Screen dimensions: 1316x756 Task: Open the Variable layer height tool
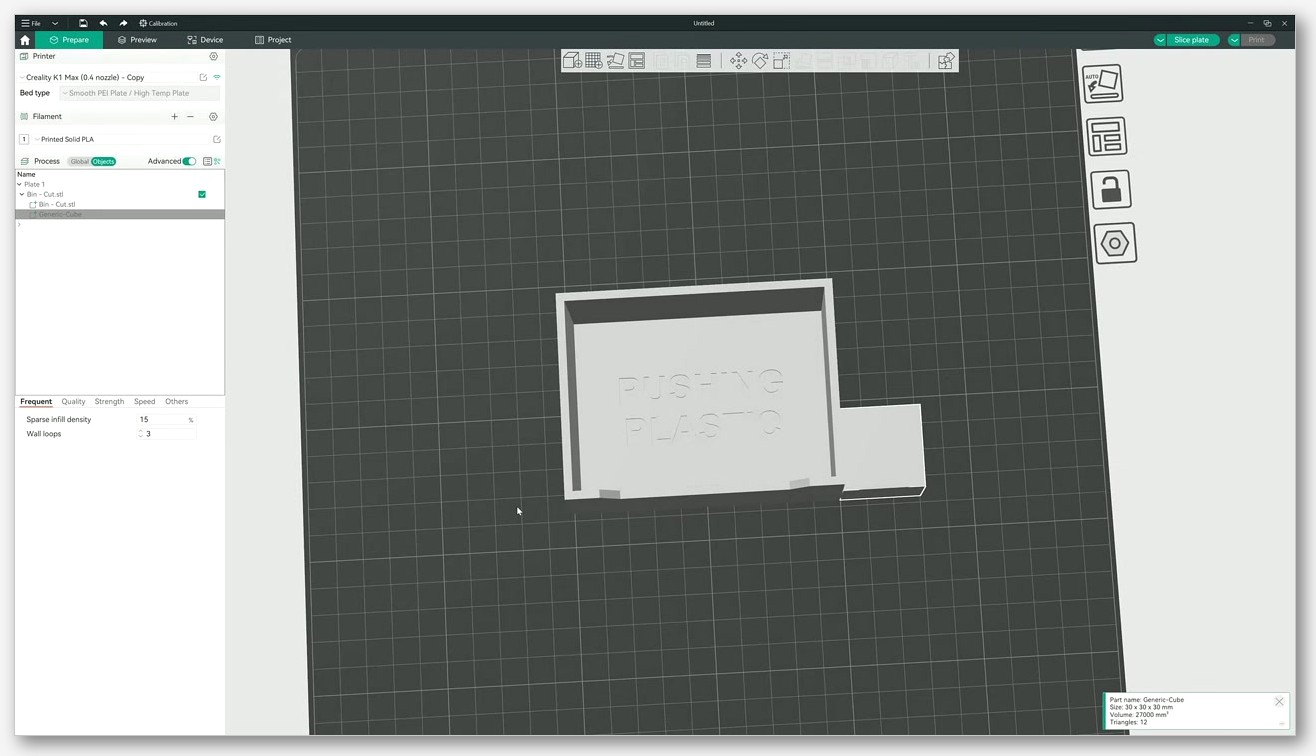pos(704,61)
